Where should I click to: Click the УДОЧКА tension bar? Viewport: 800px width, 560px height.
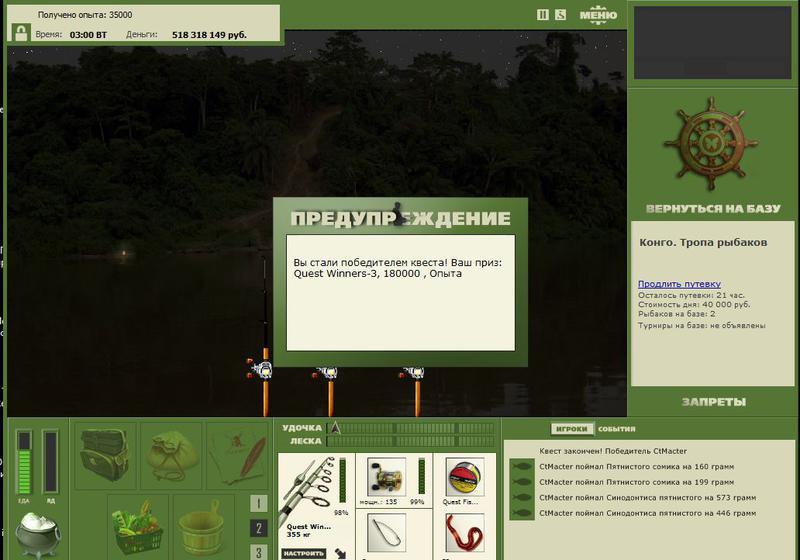pyautogui.click(x=411, y=428)
